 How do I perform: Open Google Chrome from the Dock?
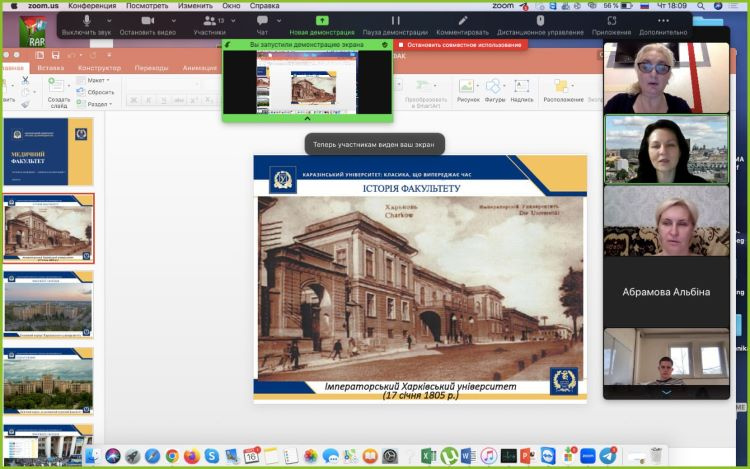(x=172, y=456)
